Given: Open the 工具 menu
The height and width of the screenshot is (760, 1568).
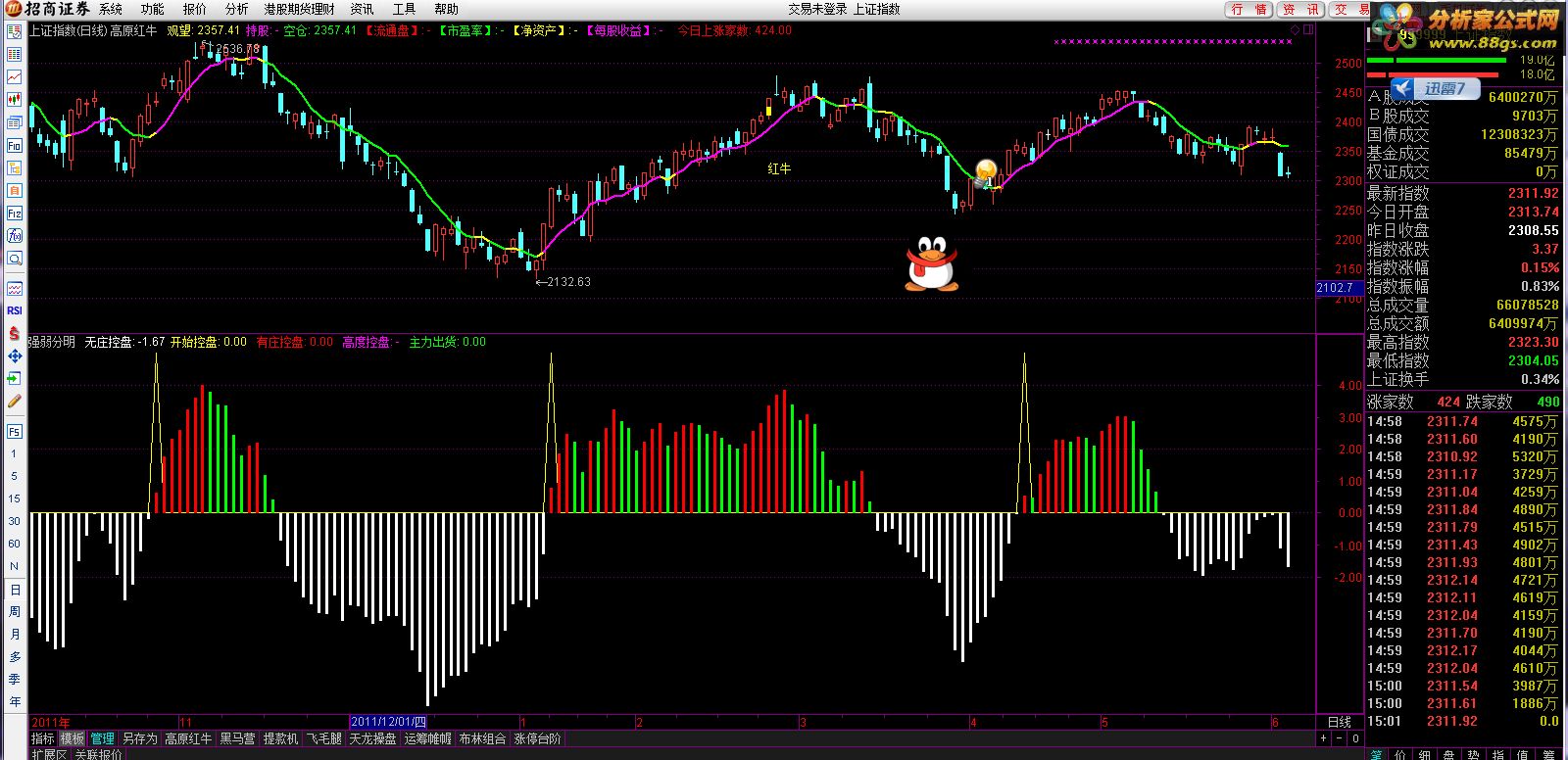Looking at the screenshot, I should click(x=404, y=9).
